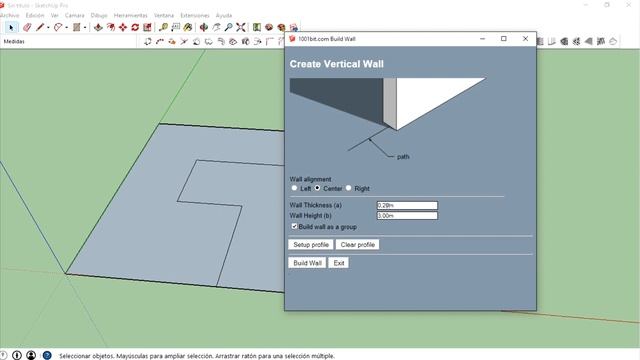Pick the Tape Measure tool
This screenshot has width=640, height=360.
click(x=163, y=27)
